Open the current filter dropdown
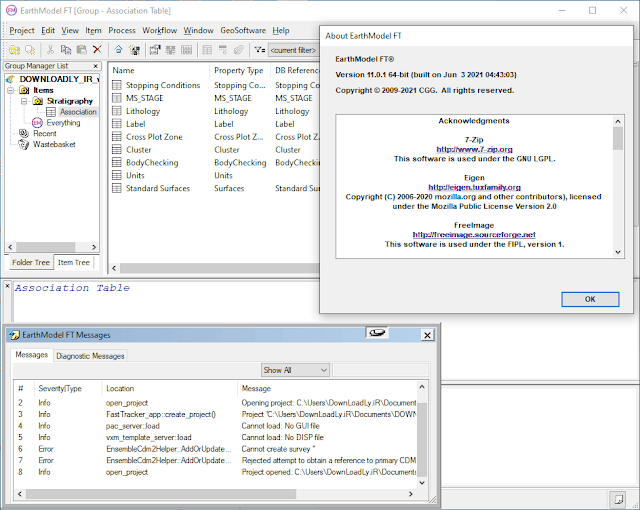 tap(294, 50)
